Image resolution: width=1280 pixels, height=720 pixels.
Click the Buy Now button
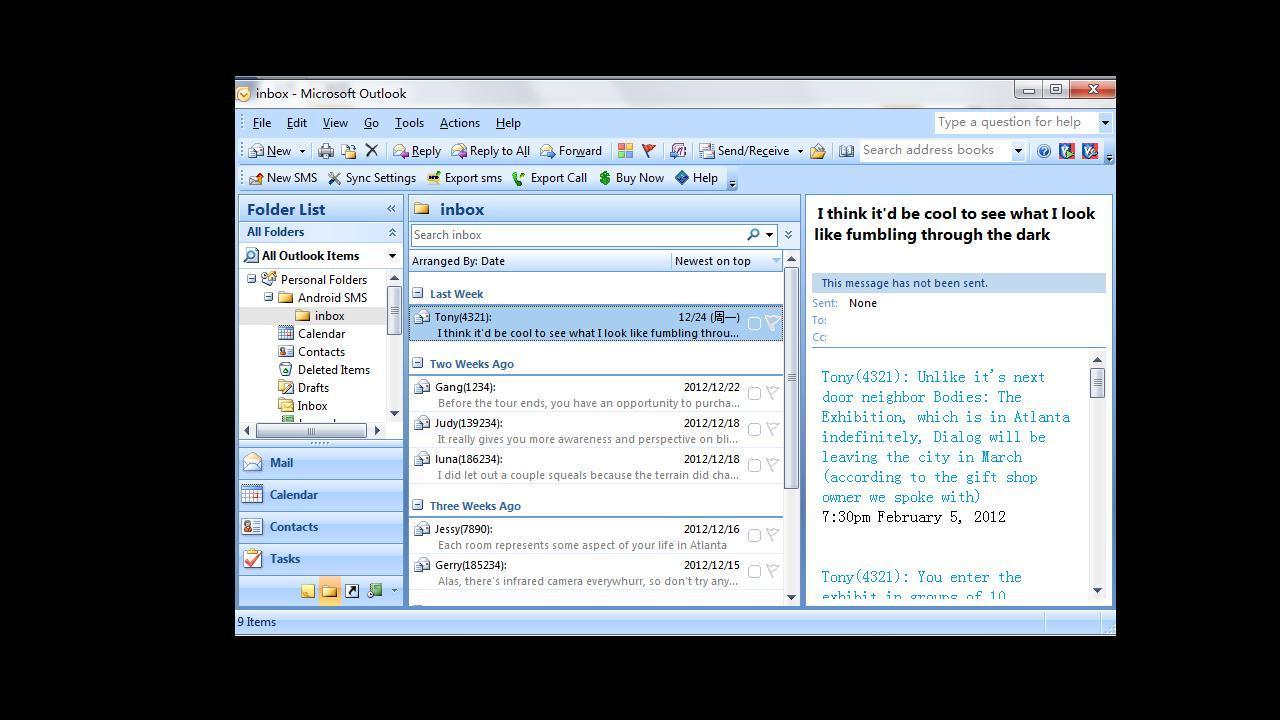point(631,178)
